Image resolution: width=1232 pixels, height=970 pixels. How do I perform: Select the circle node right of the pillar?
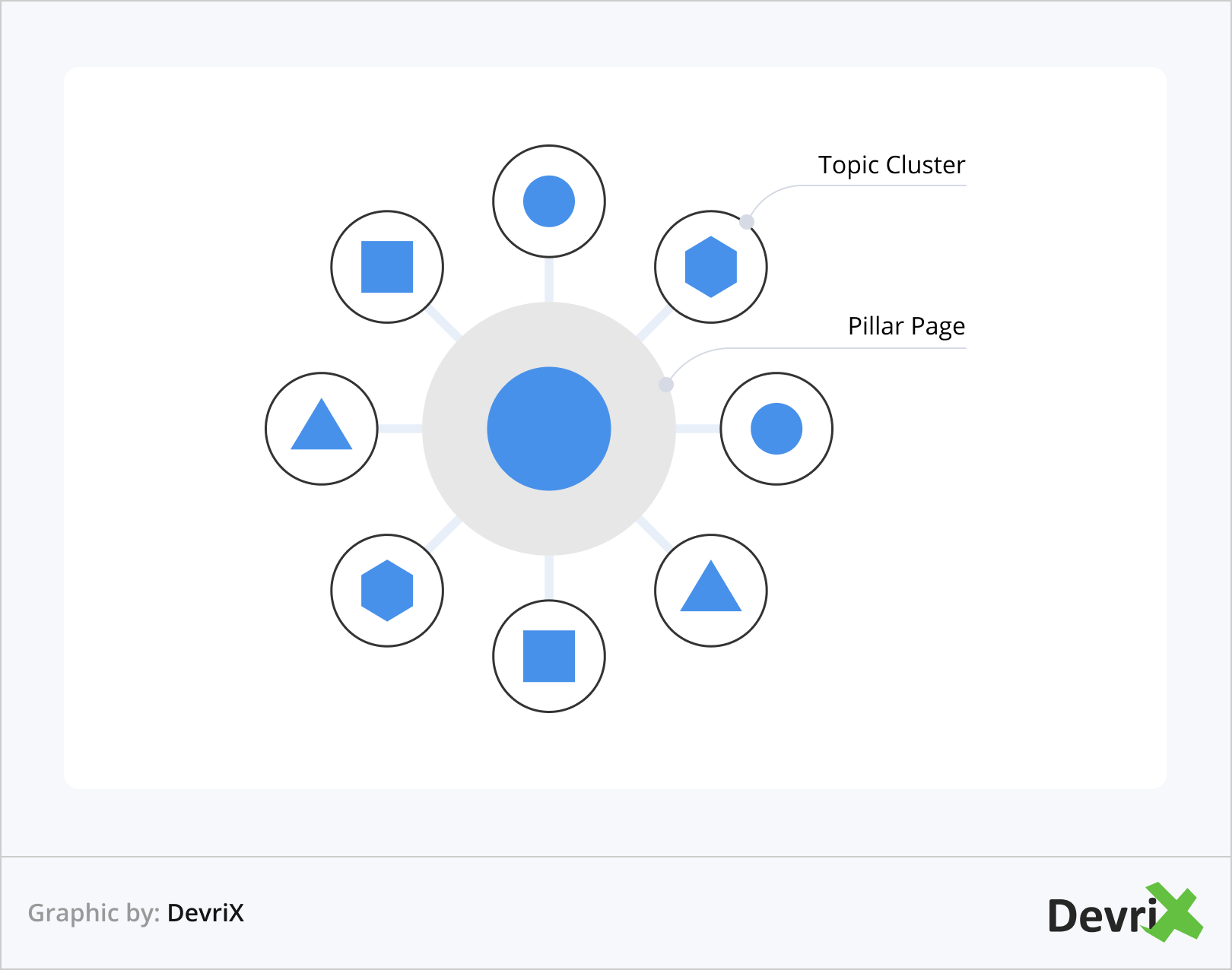pyautogui.click(x=776, y=429)
